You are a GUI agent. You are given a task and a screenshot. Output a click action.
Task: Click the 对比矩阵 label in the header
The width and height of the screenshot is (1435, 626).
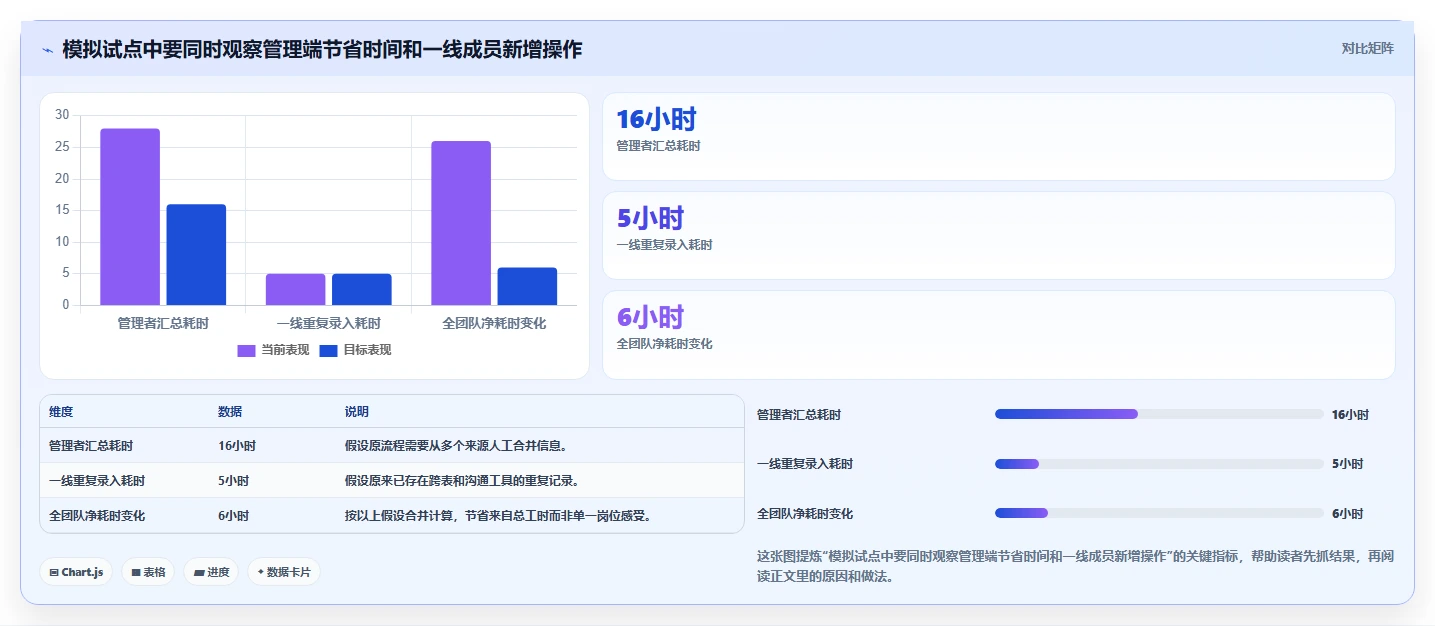[1367, 48]
